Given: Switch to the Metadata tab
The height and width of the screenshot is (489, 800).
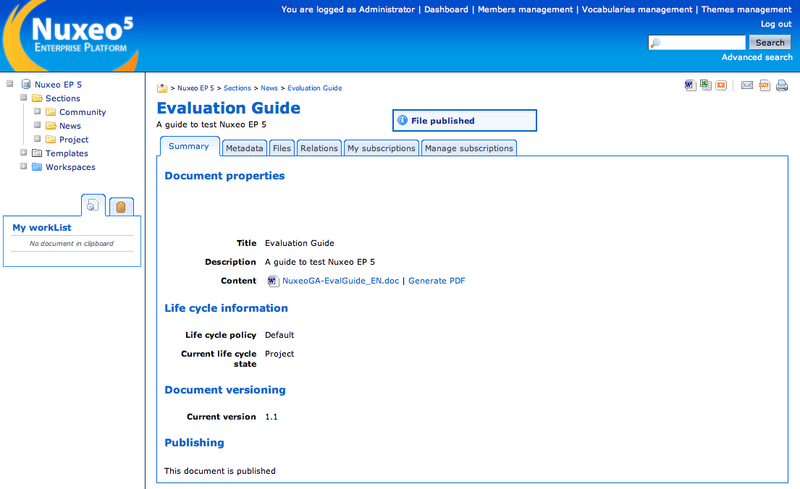Looking at the screenshot, I should [244, 148].
